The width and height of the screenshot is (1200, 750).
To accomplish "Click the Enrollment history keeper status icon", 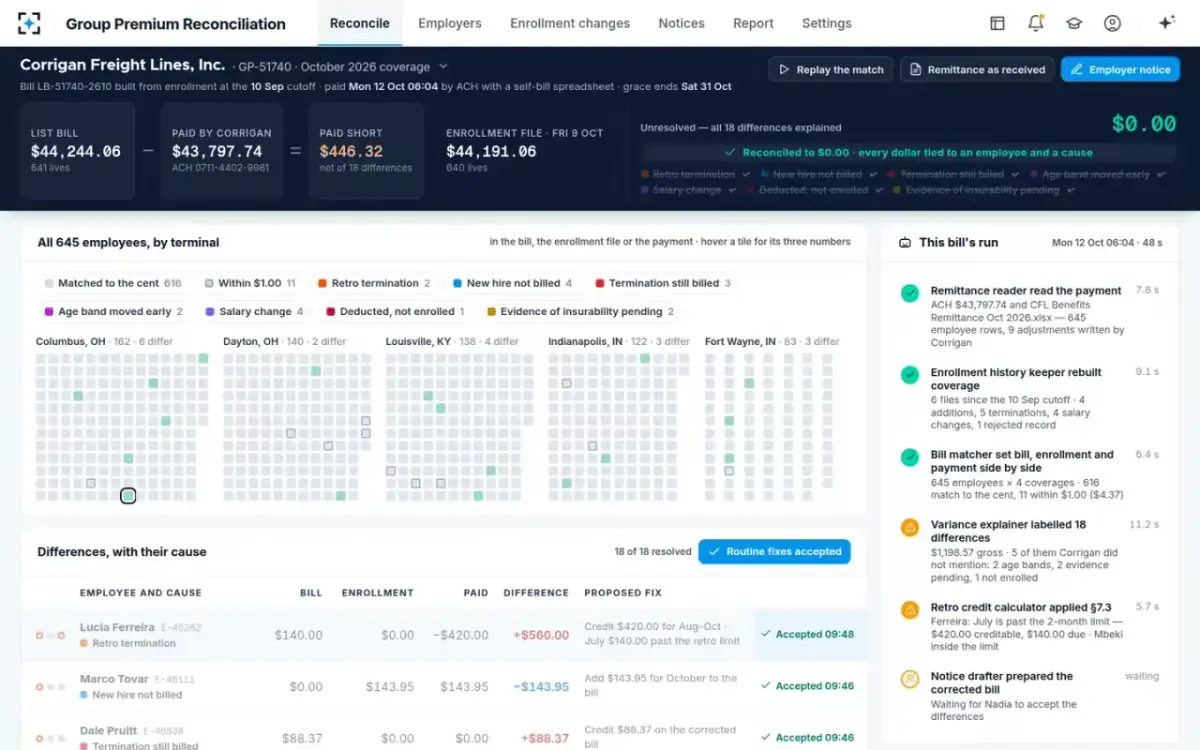I will pos(910,375).
